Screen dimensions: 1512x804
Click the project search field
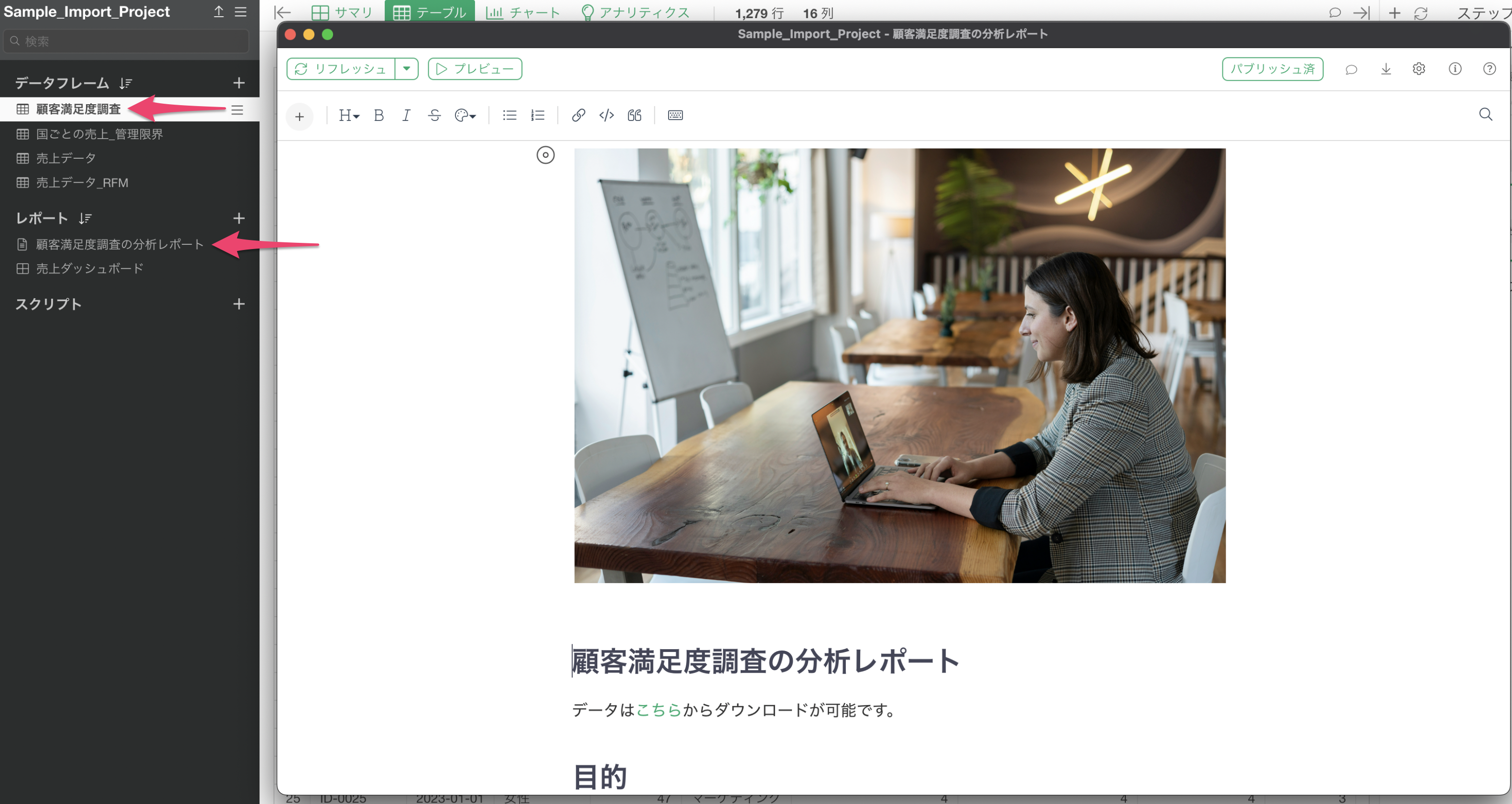[x=126, y=41]
